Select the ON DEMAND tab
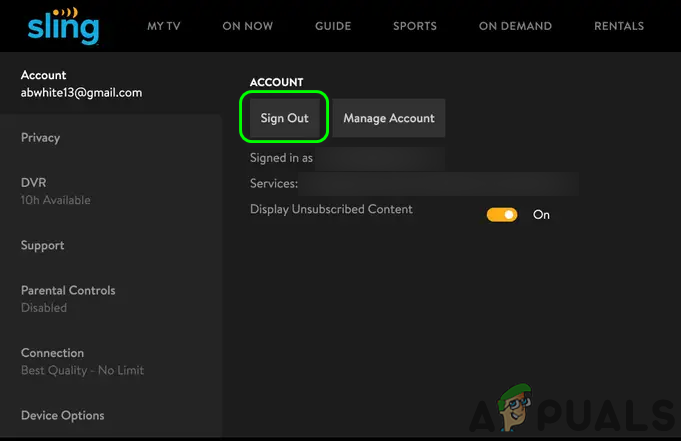 click(515, 25)
